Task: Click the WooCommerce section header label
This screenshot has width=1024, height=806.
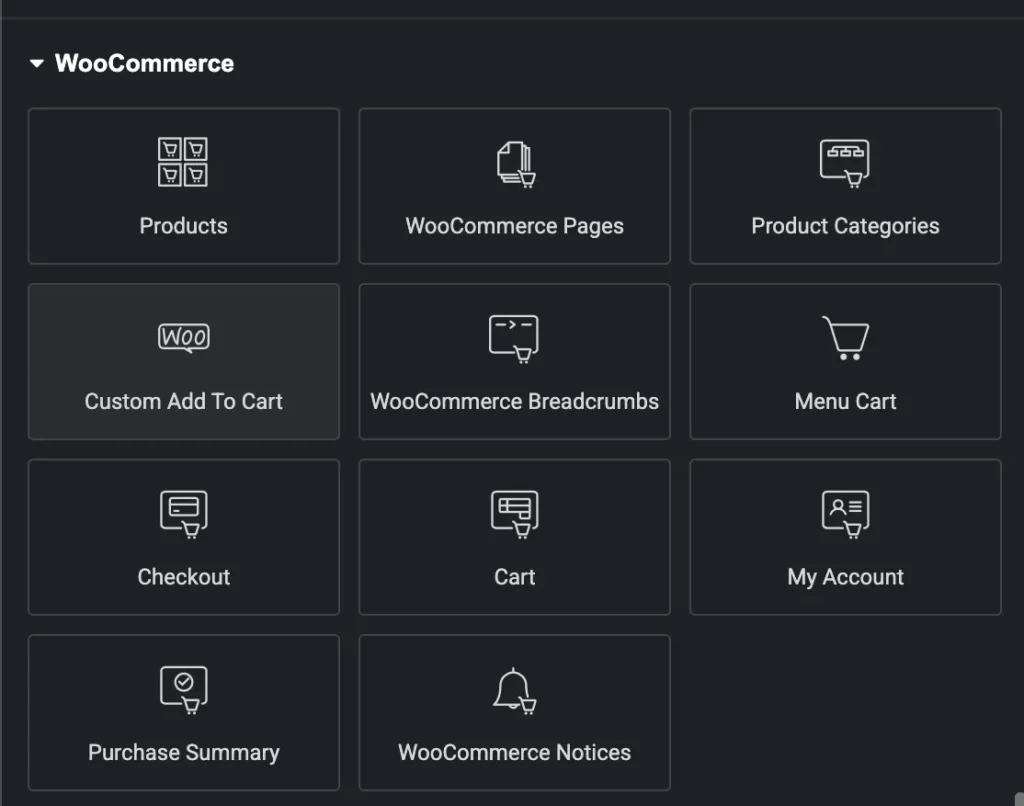Action: (x=146, y=63)
